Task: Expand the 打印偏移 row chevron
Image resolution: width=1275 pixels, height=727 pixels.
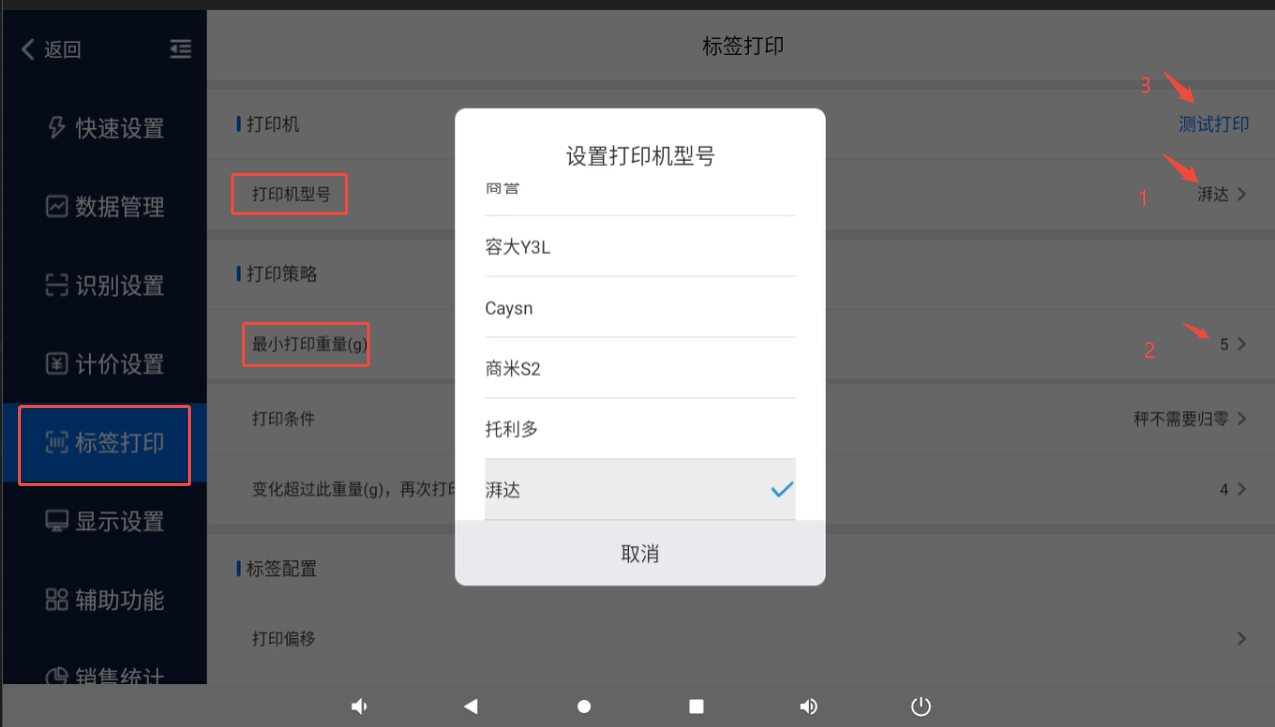Action: pos(1241,638)
